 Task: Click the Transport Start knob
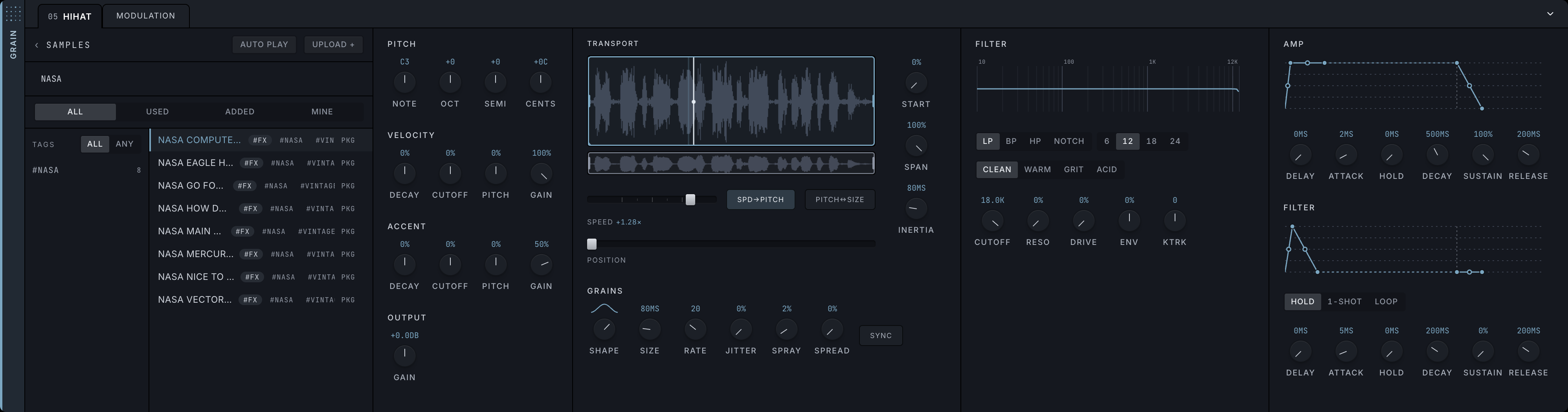(916, 83)
